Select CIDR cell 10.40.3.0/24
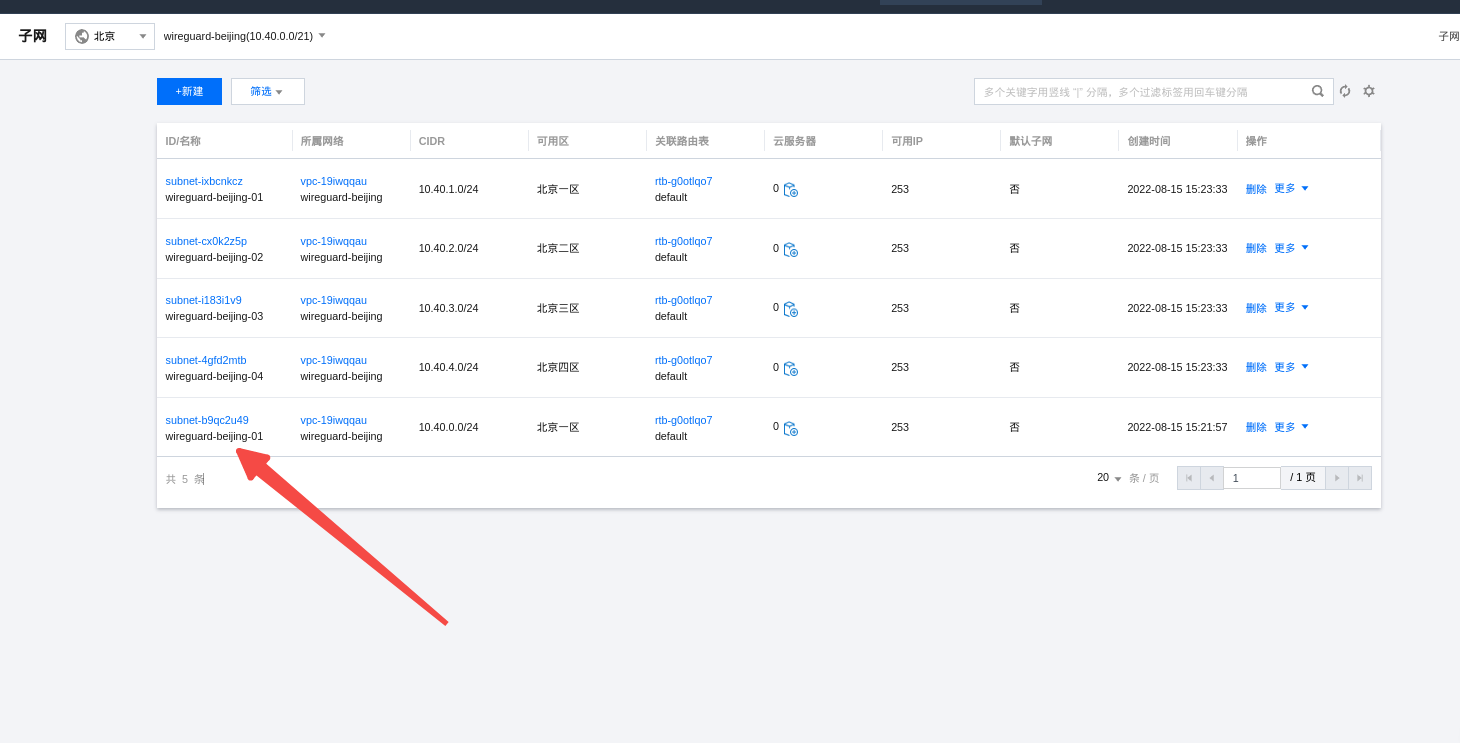The image size is (1460, 743). [x=448, y=308]
